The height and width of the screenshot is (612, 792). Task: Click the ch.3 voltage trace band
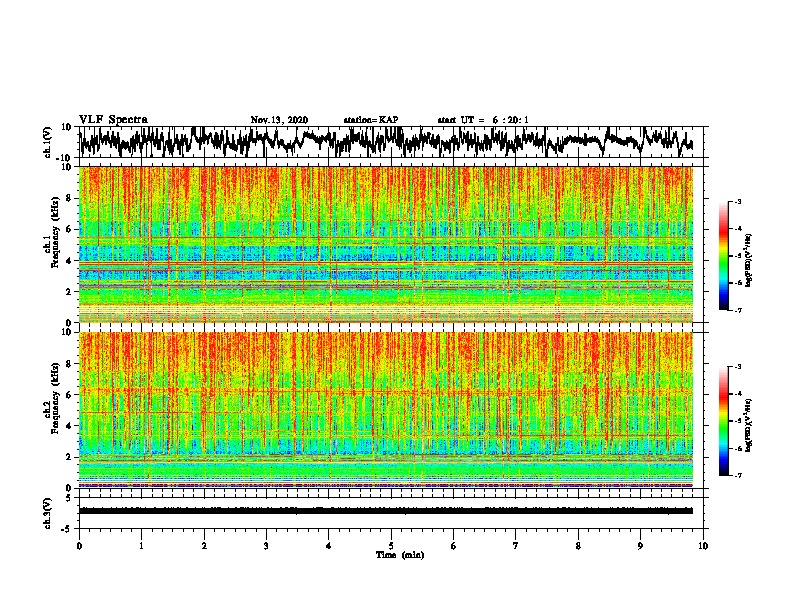pos(386,511)
